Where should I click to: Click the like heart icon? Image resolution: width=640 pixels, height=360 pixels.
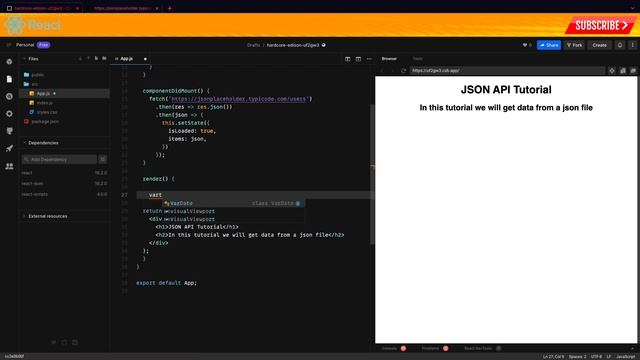525,45
